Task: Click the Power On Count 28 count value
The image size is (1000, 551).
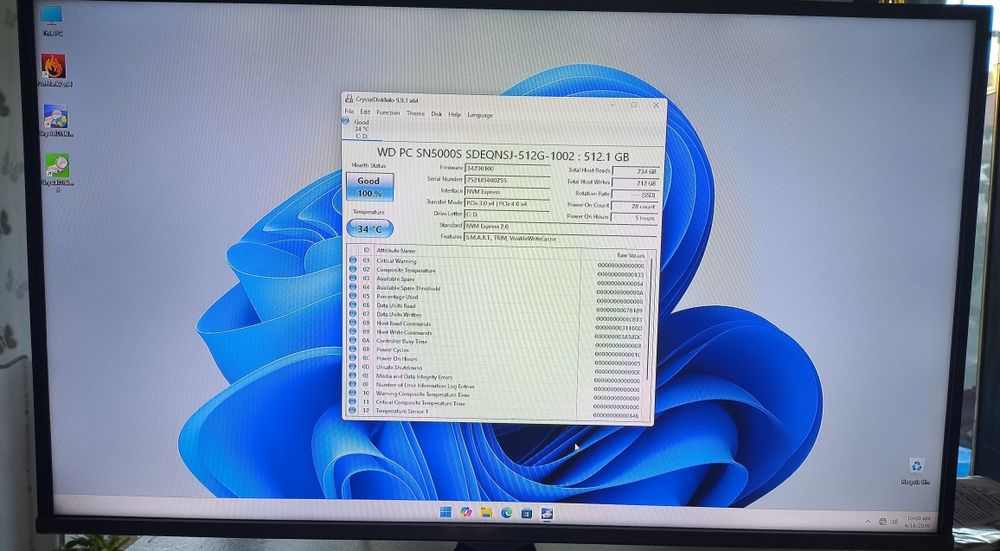Action: 635,206
